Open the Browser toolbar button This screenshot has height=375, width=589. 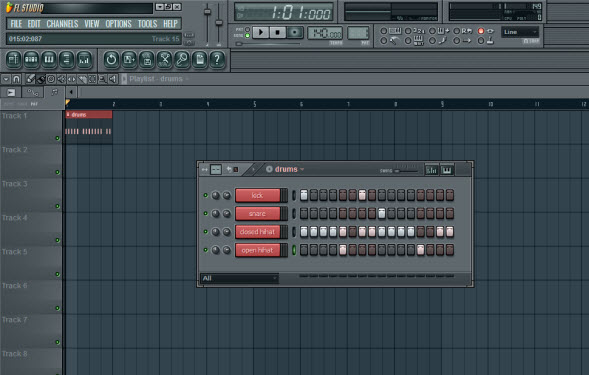(66, 59)
